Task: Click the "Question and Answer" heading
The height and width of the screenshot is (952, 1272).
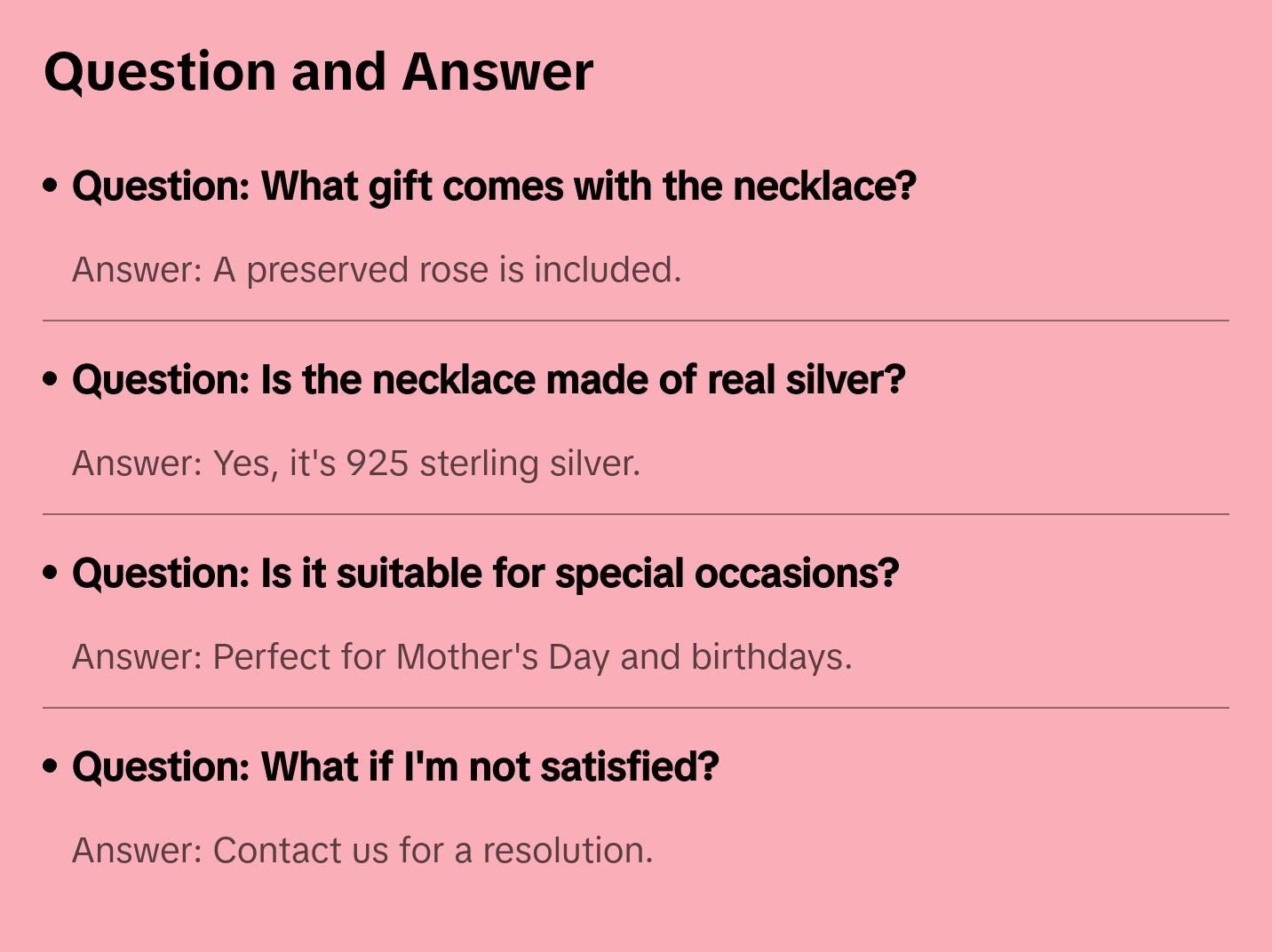Action: point(318,71)
